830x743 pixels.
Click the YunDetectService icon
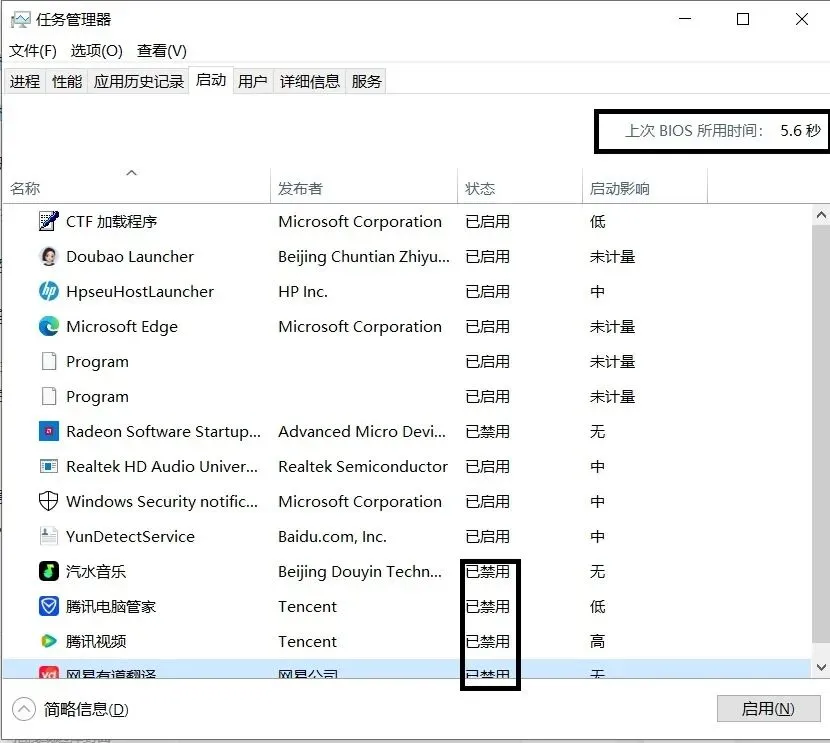click(49, 536)
